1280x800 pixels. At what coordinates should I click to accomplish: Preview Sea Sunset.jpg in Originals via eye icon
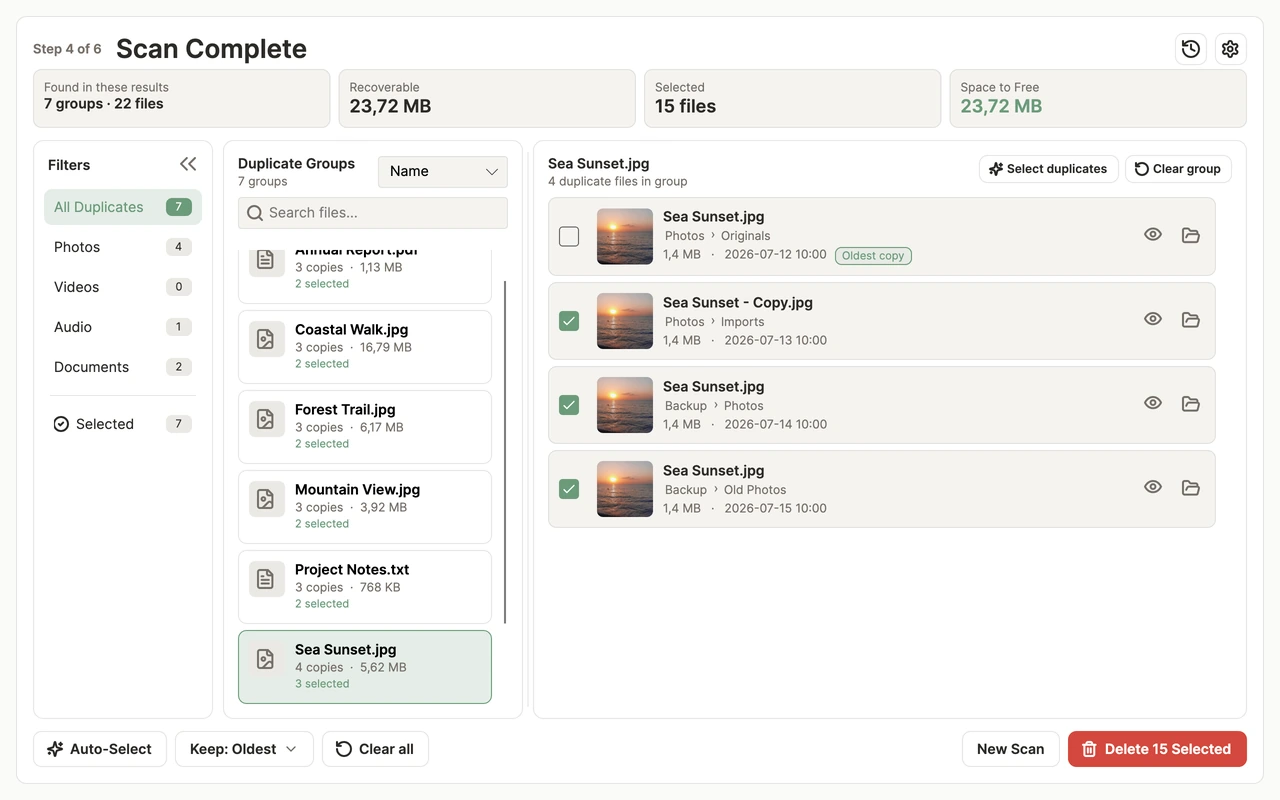pyautogui.click(x=1153, y=235)
